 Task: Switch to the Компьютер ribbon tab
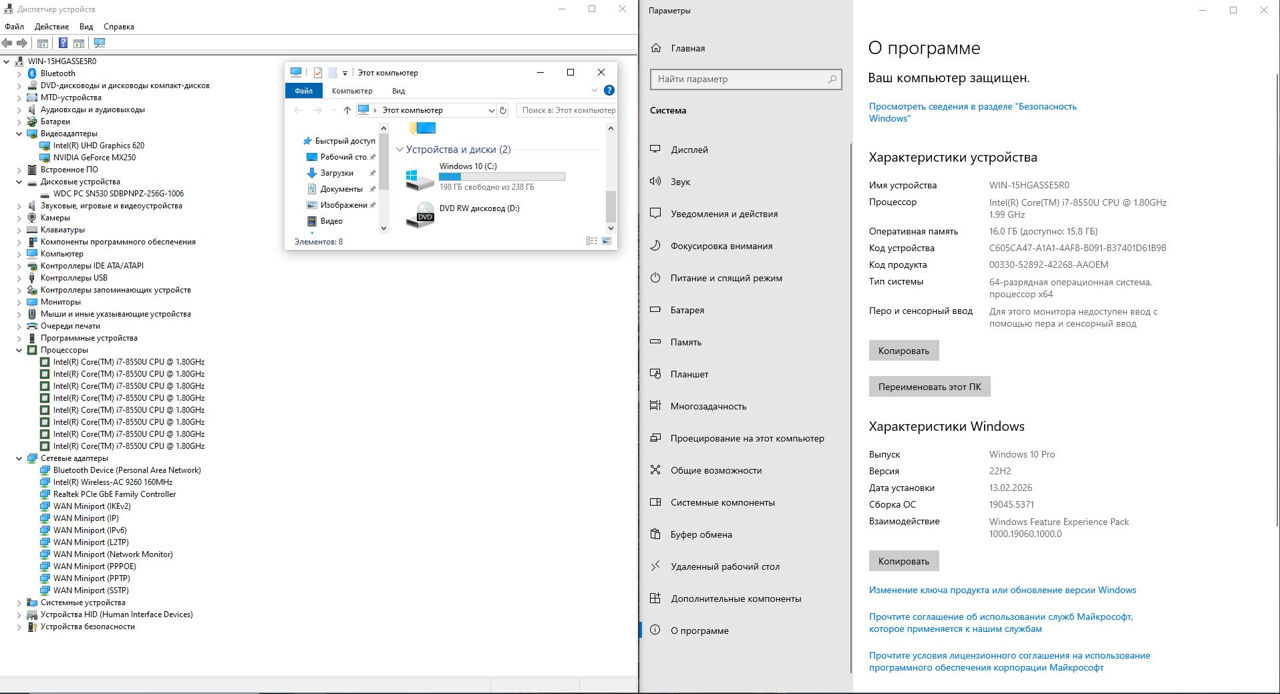pos(352,91)
